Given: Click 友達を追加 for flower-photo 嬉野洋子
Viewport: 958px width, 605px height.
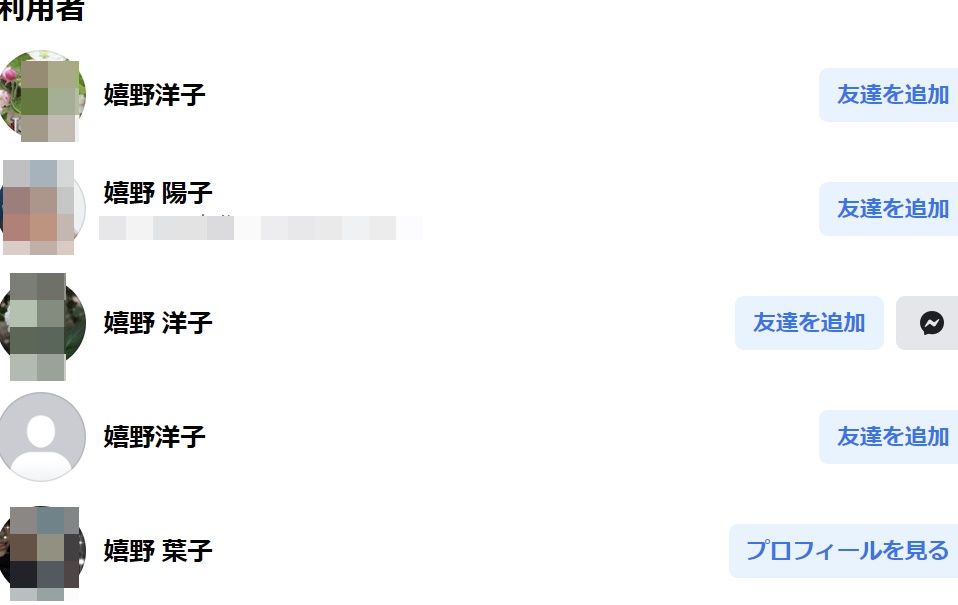Looking at the screenshot, I should (889, 95).
